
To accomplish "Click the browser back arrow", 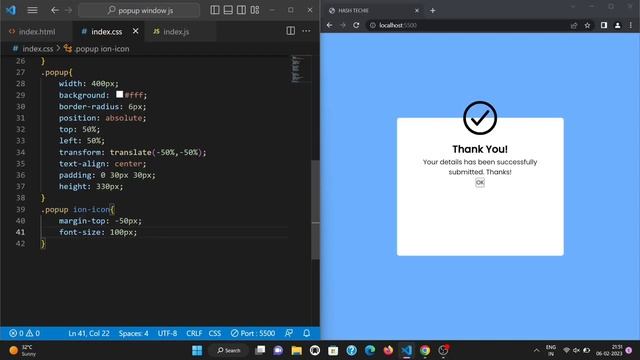I will 329,25.
